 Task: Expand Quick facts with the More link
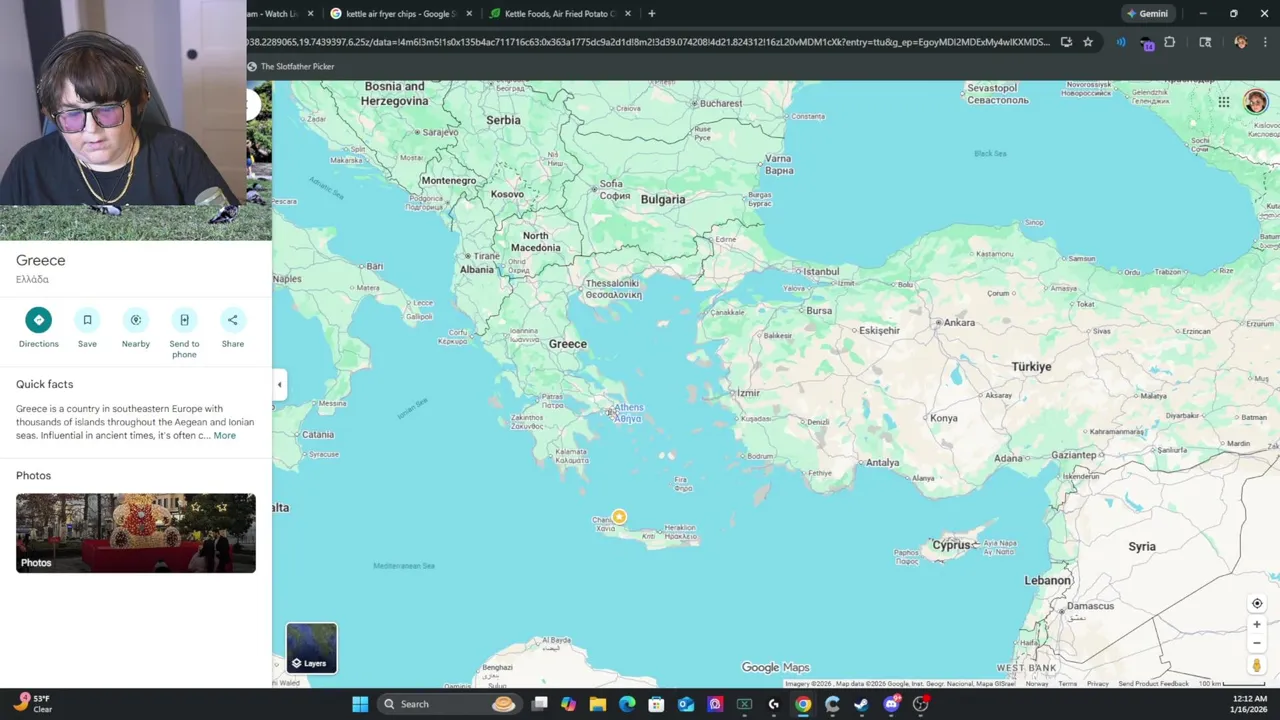[224, 436]
